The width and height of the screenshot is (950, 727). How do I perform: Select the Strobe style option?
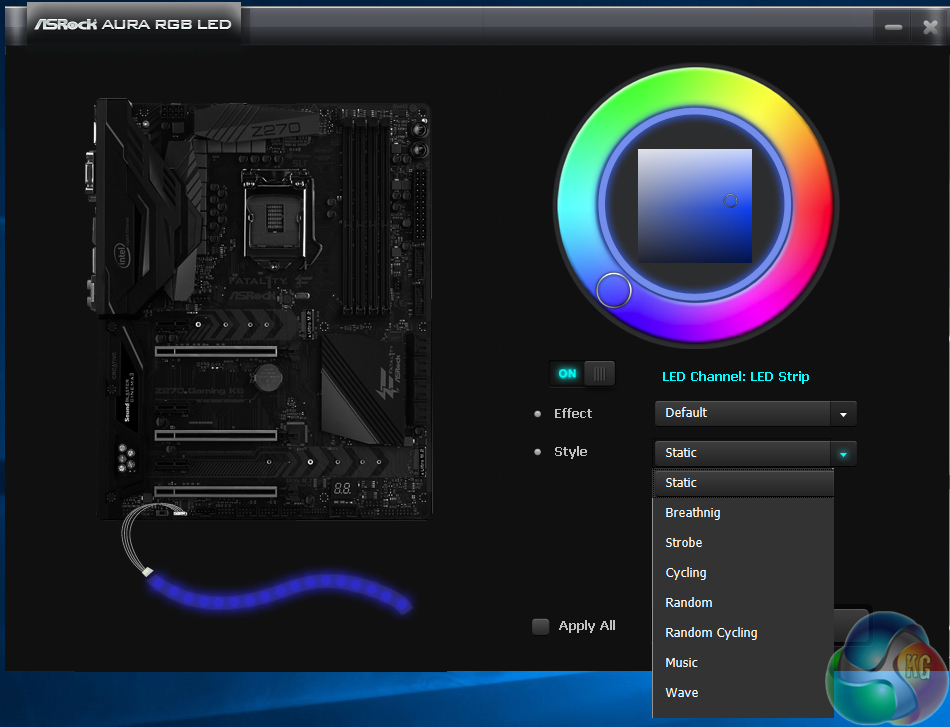743,543
